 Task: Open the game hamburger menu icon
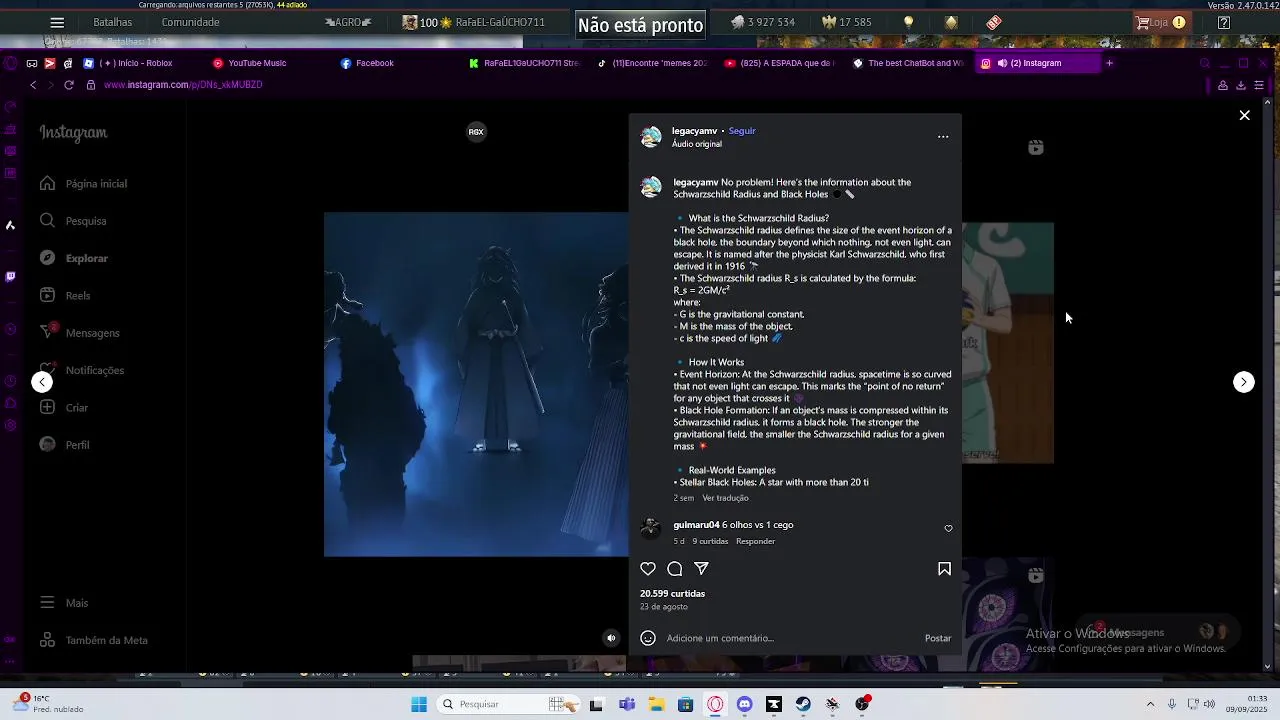pyautogui.click(x=57, y=22)
